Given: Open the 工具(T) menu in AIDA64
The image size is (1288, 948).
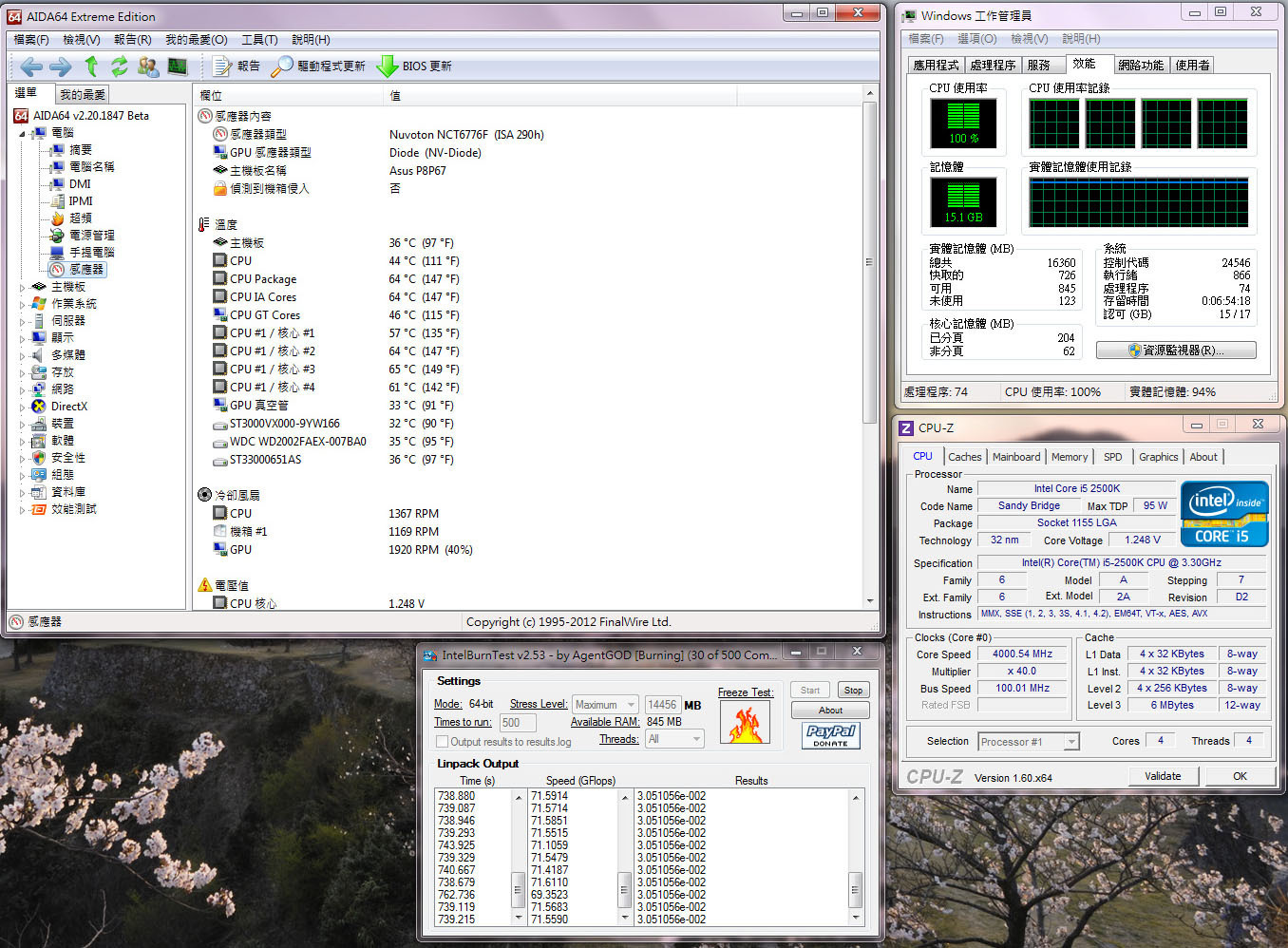Looking at the screenshot, I should point(259,40).
